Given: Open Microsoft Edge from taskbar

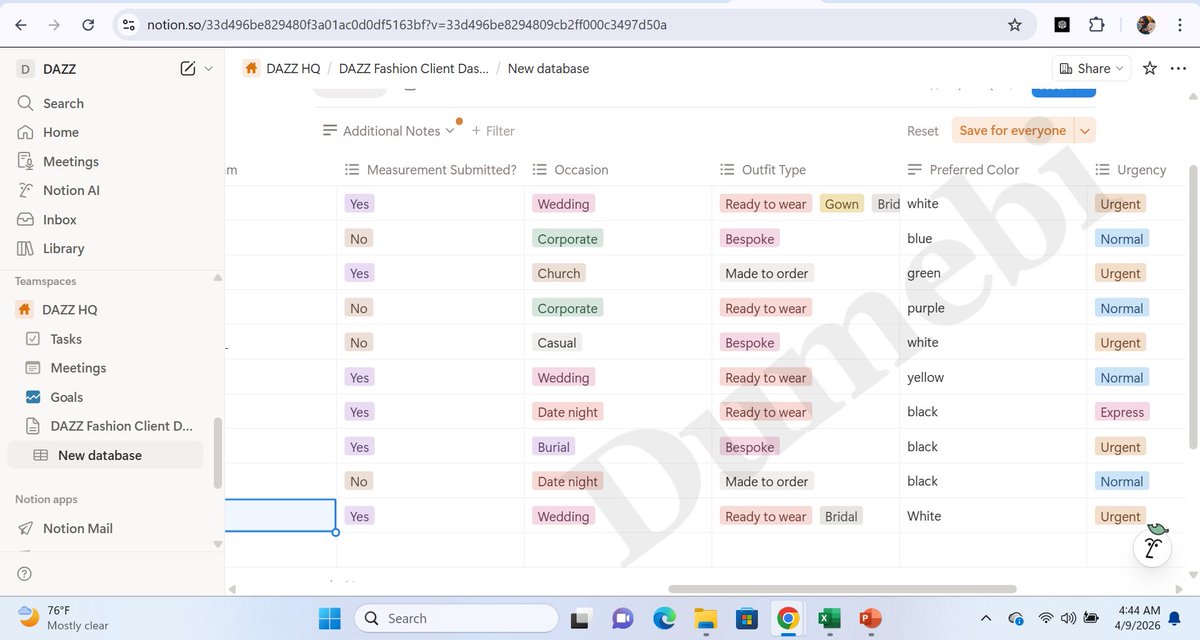Looking at the screenshot, I should pos(665,618).
